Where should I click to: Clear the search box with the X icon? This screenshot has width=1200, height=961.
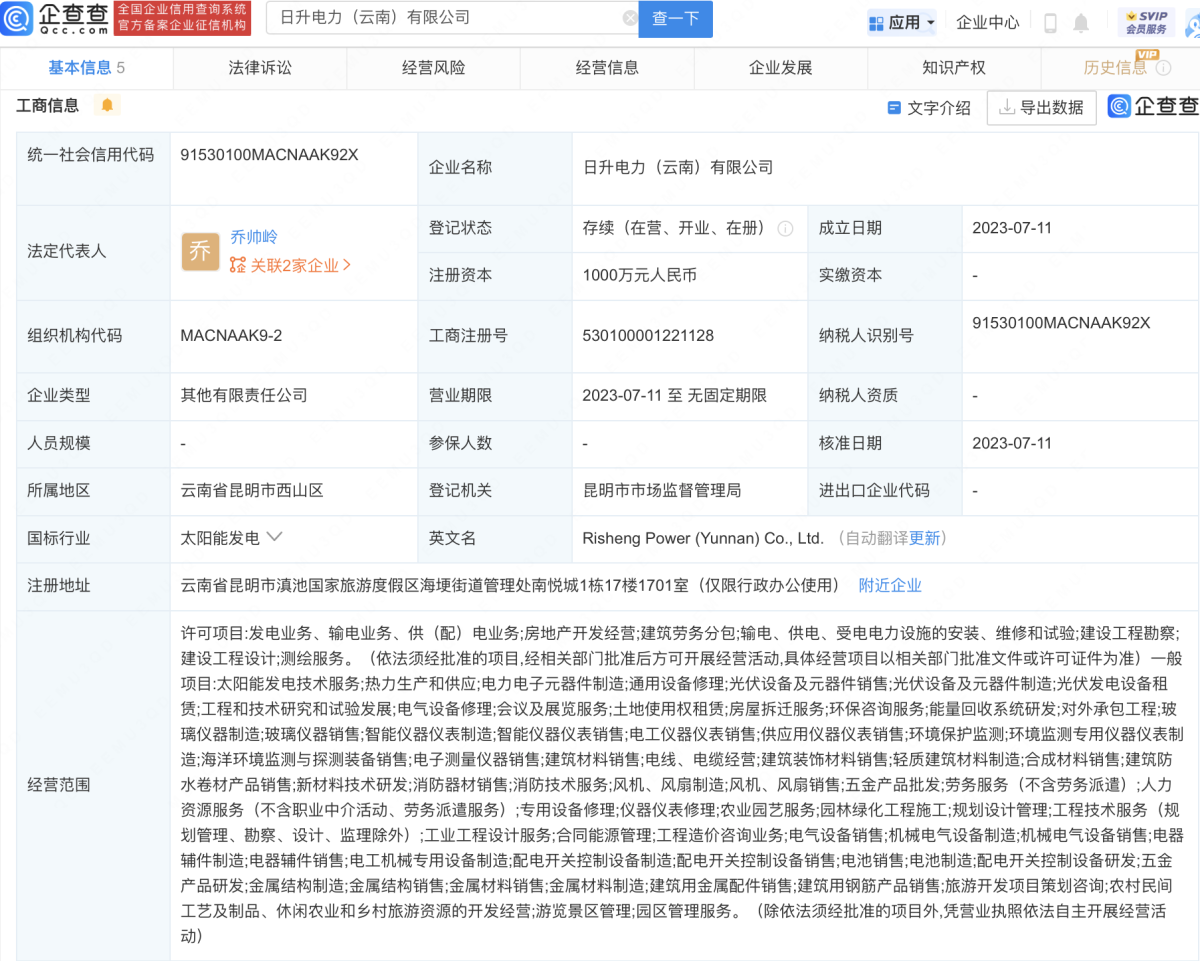point(630,18)
